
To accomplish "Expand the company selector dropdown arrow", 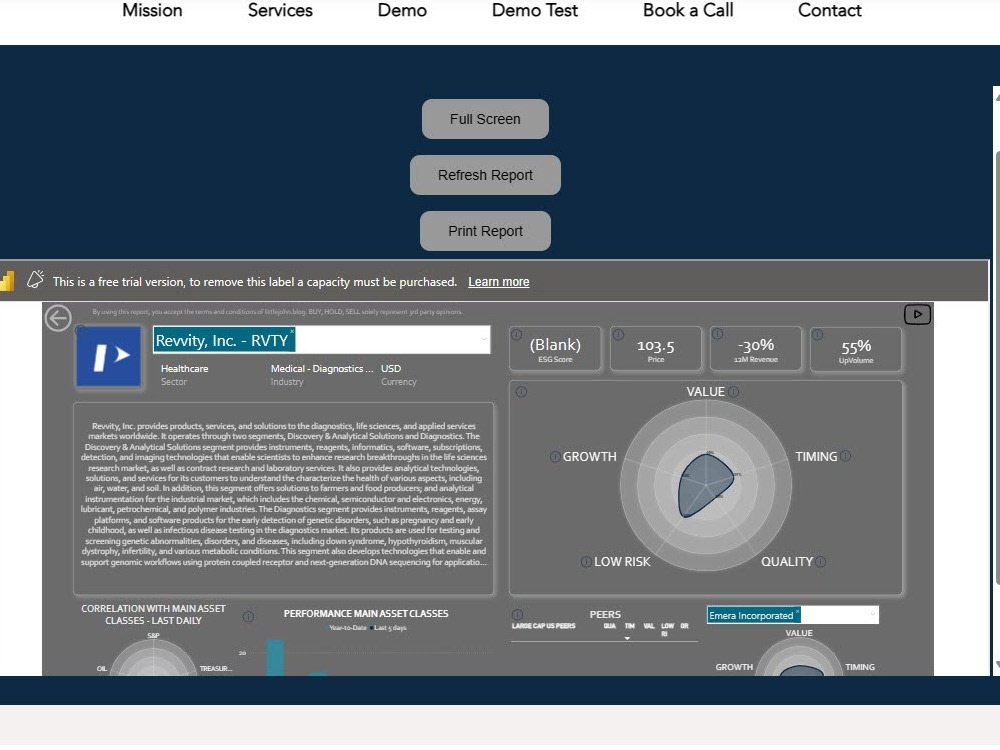I will point(484,340).
